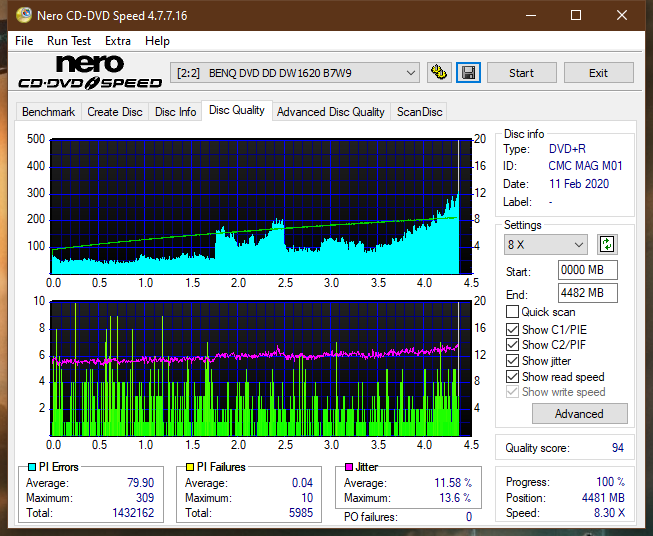Open the drive options icon

click(x=439, y=73)
